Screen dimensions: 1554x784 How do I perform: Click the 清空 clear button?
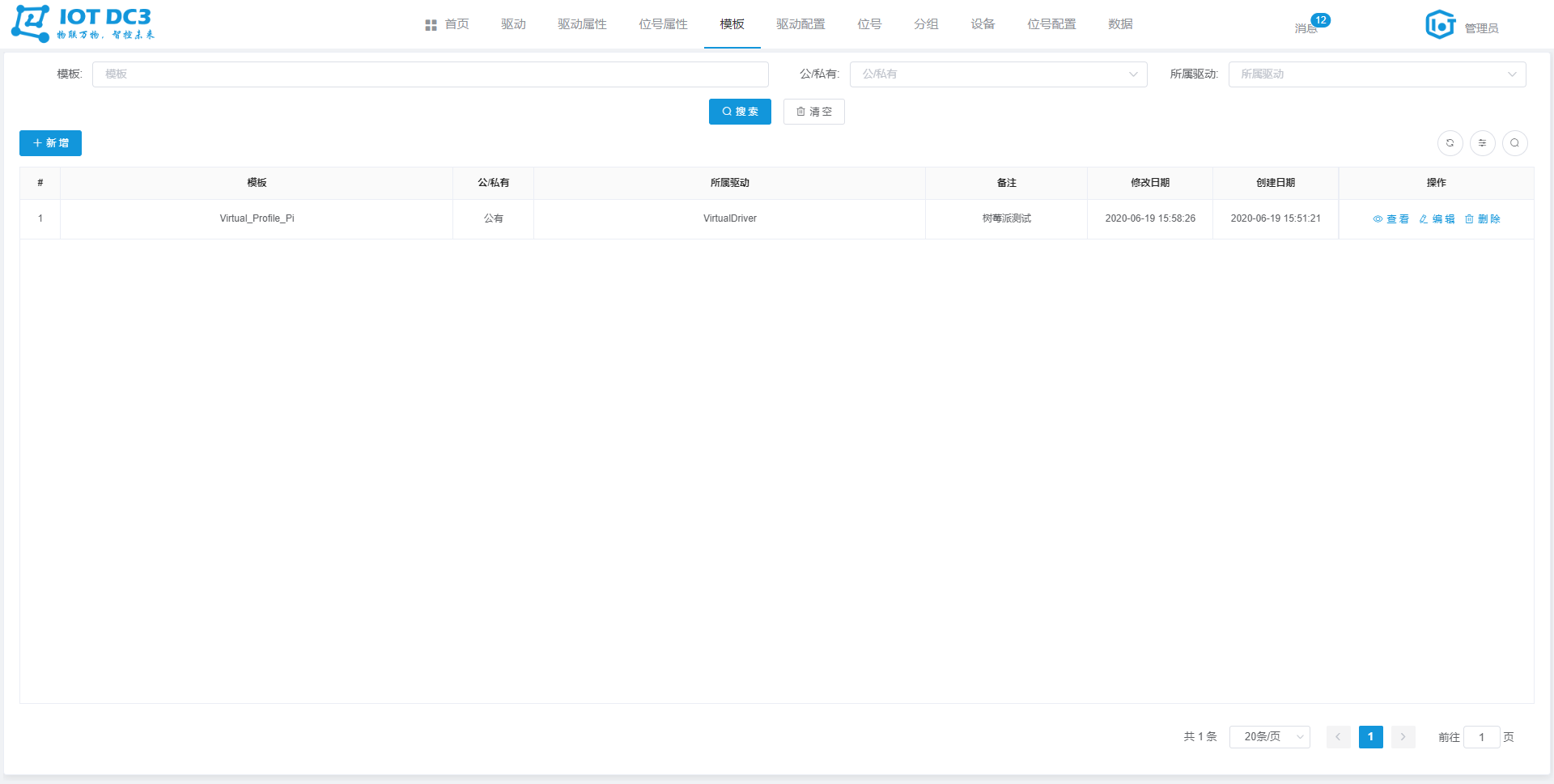[x=813, y=112]
